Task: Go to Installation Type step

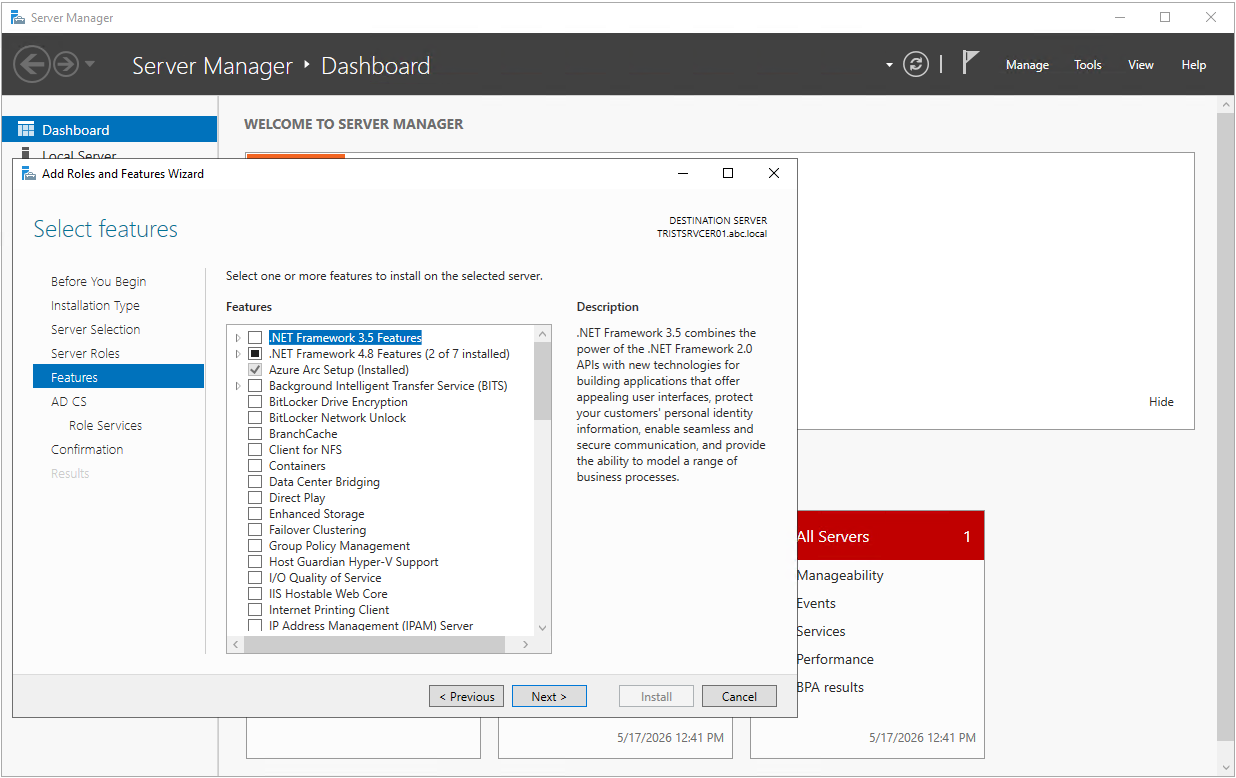Action: coord(96,306)
